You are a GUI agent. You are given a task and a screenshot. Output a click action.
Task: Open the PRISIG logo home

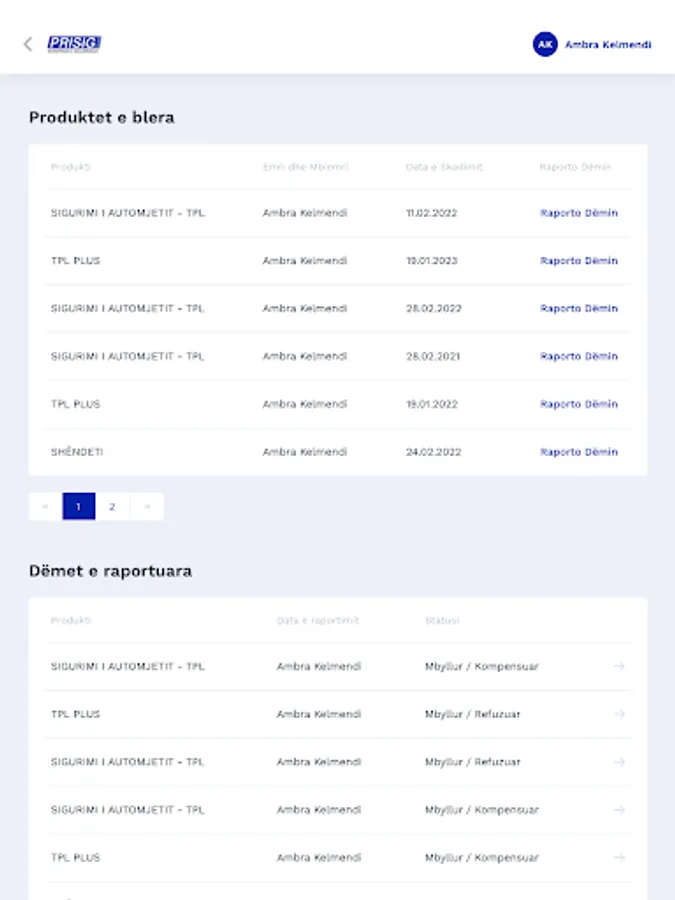pos(74,44)
